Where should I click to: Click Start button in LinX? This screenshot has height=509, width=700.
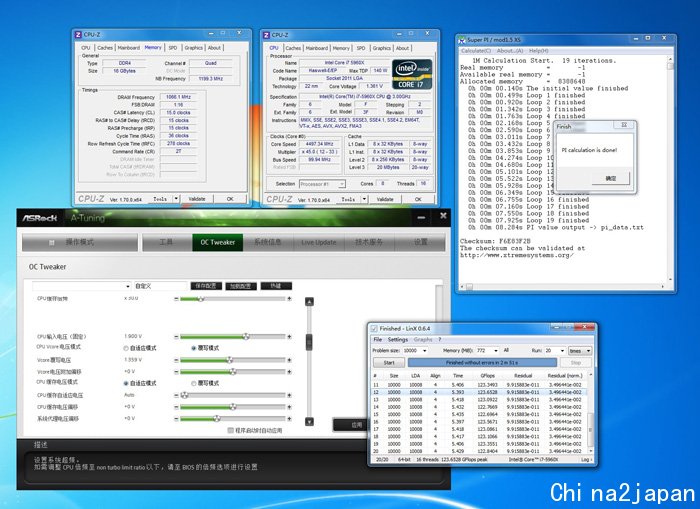(389, 363)
